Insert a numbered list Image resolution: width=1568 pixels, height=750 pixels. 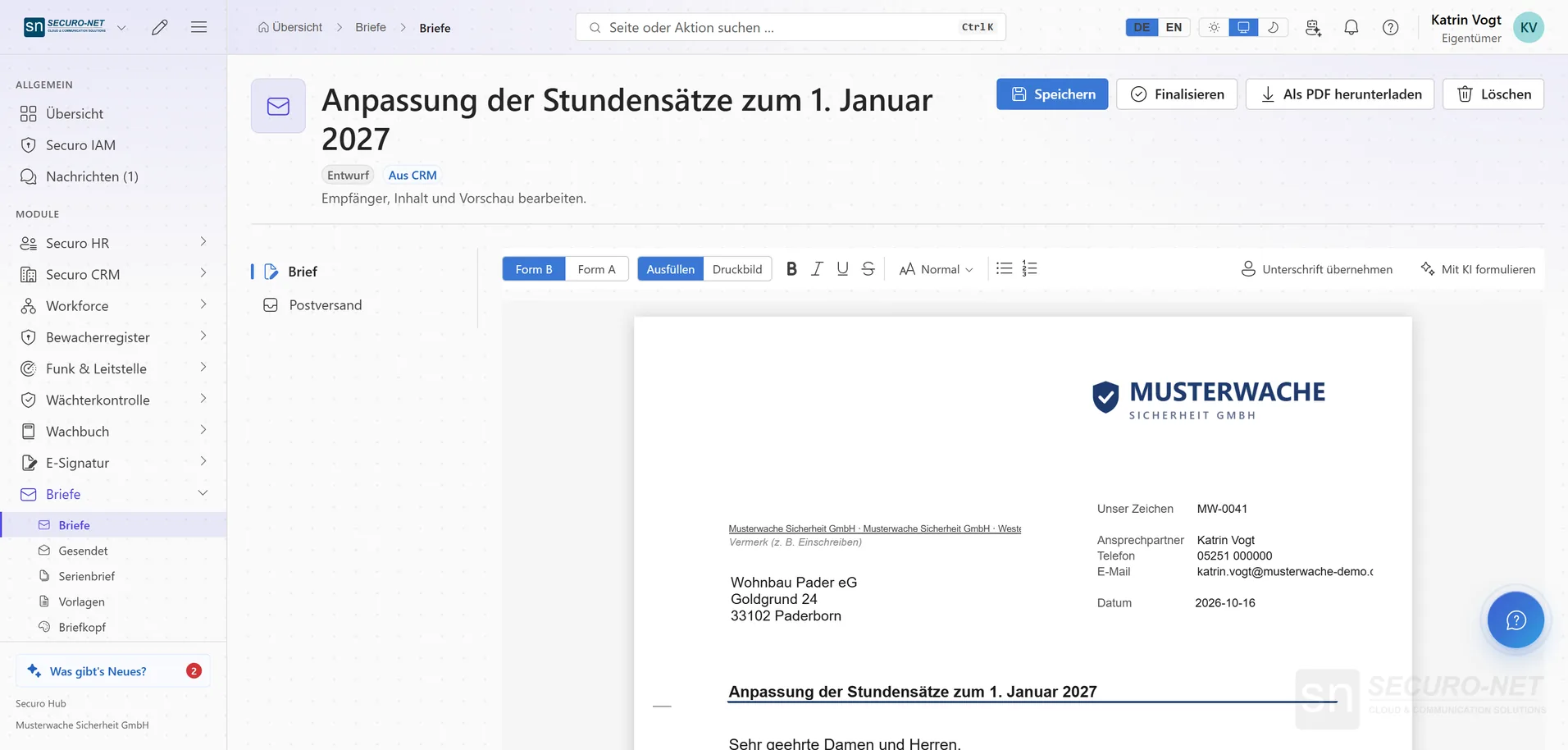click(1030, 269)
